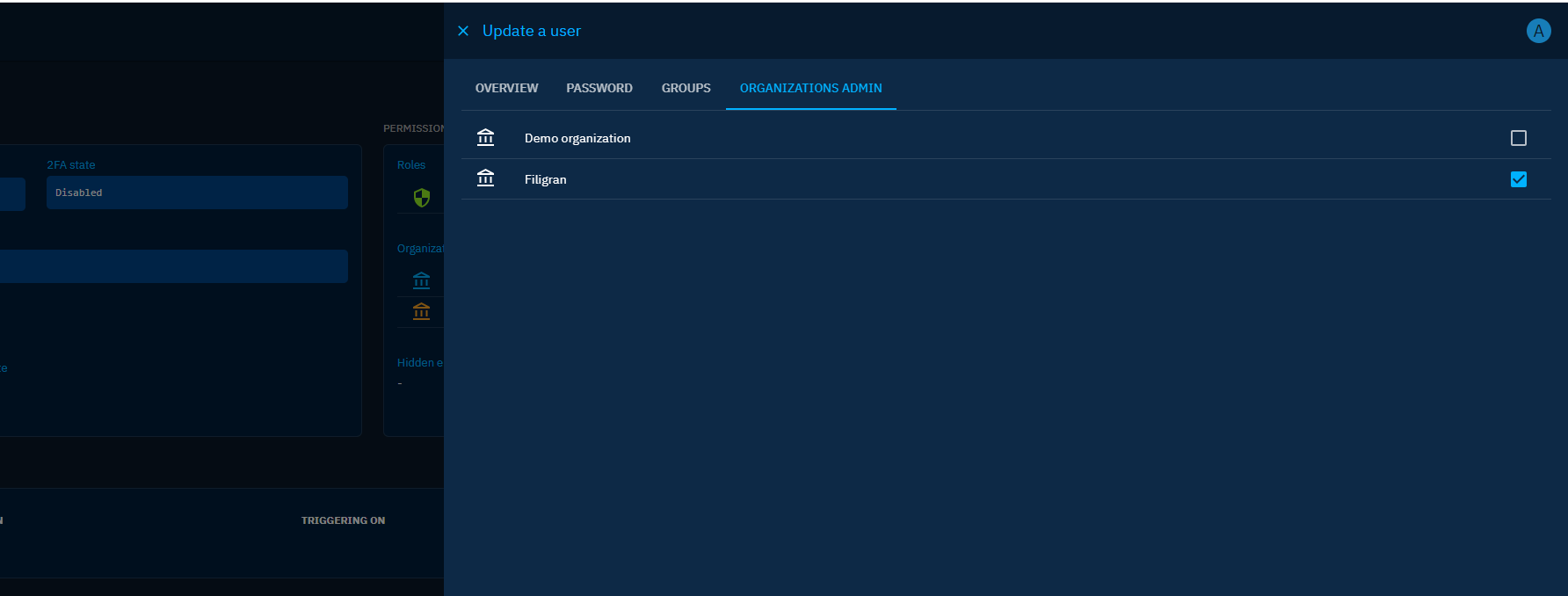Click the 2FA state Disabled field
Image resolution: width=1568 pixels, height=596 pixels.
[x=197, y=193]
